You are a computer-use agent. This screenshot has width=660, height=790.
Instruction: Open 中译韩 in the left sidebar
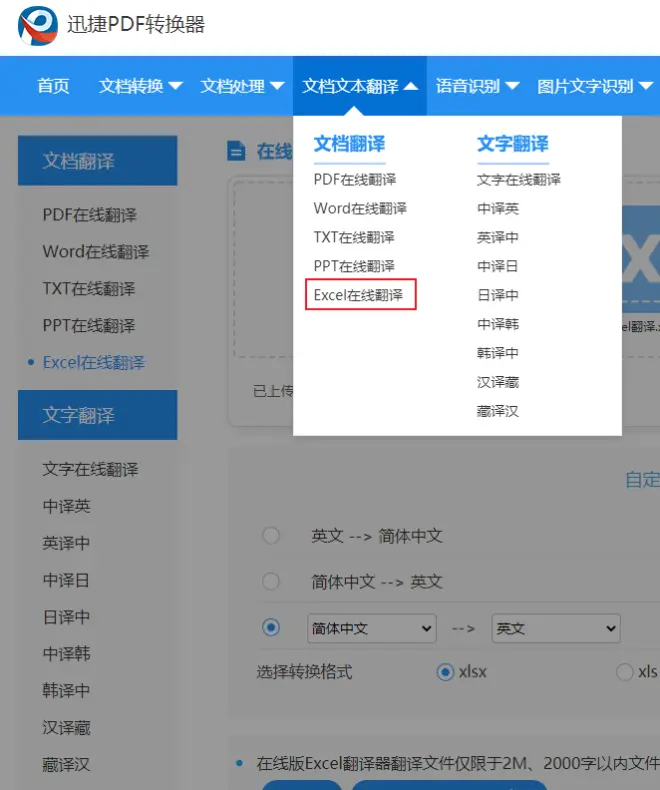click(x=67, y=654)
